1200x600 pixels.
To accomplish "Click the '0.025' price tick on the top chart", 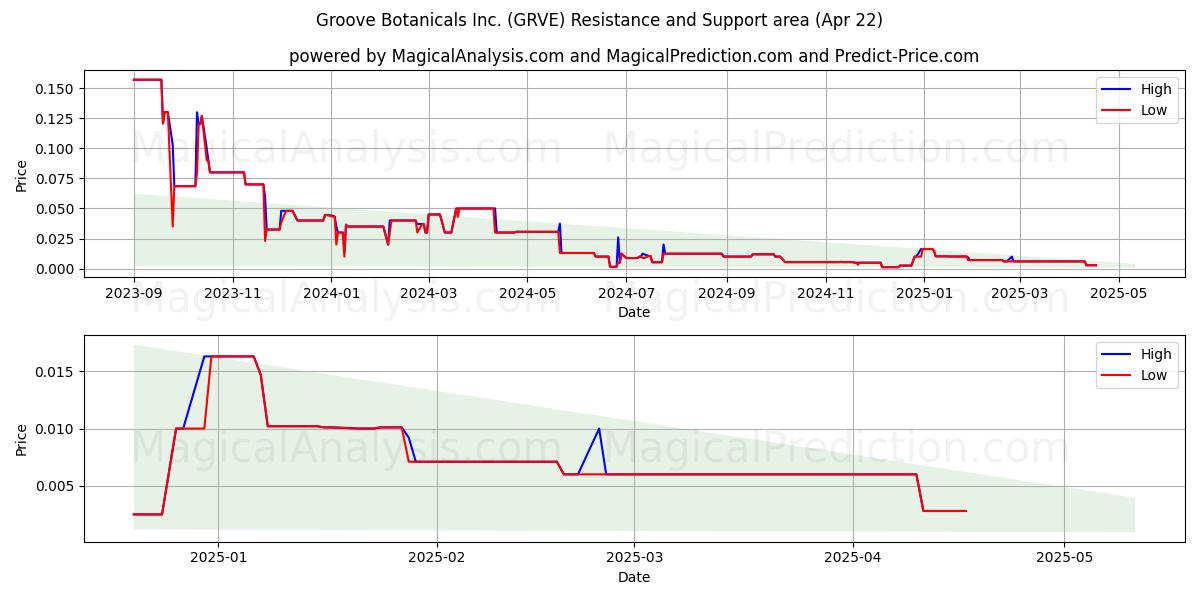I will coord(54,239).
